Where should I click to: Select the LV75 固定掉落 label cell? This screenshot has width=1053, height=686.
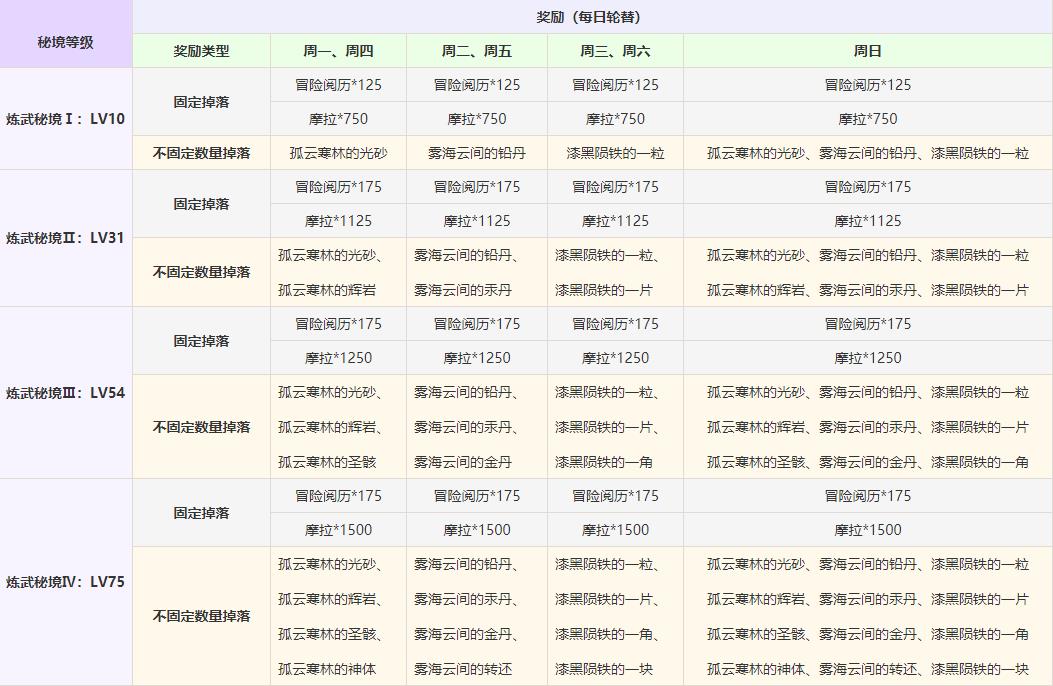tap(201, 513)
